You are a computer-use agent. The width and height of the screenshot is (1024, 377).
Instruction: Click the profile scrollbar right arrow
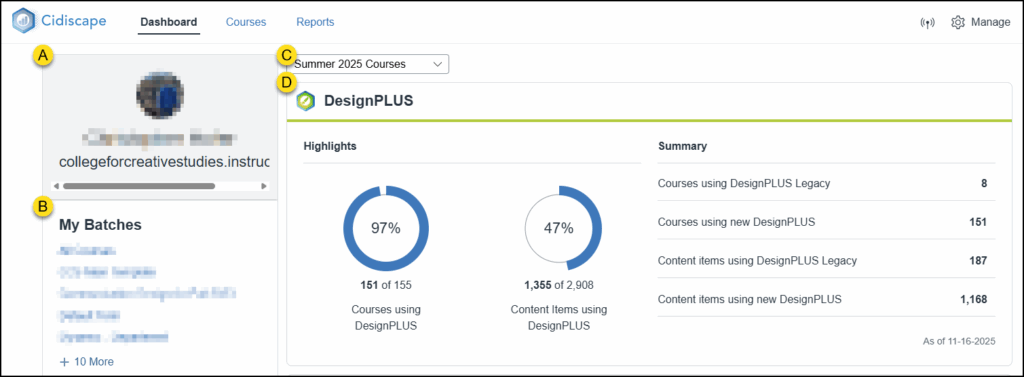point(264,186)
